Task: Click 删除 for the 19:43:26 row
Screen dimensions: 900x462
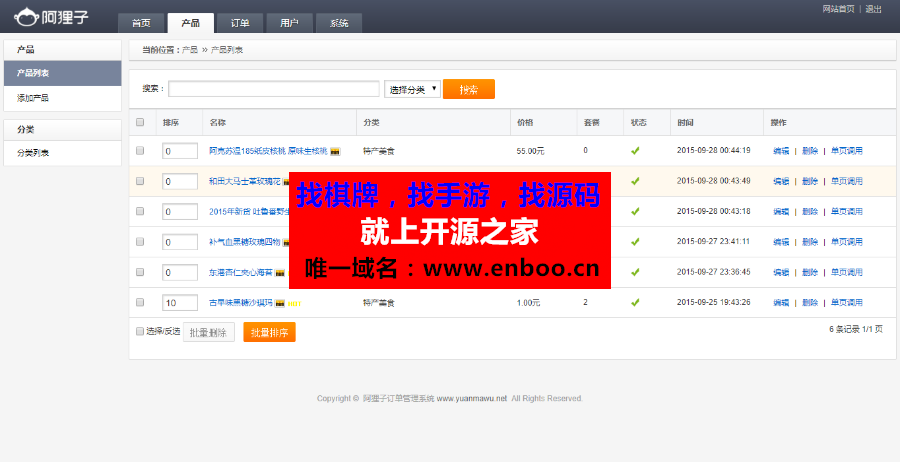Action: (810, 302)
